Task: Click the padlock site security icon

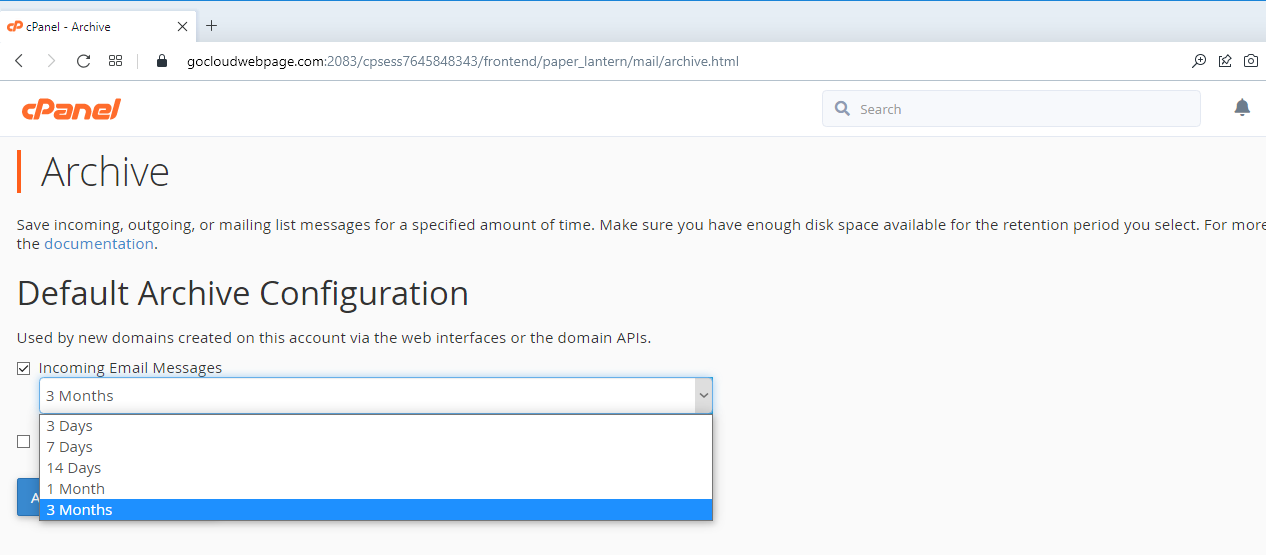Action: tap(162, 61)
